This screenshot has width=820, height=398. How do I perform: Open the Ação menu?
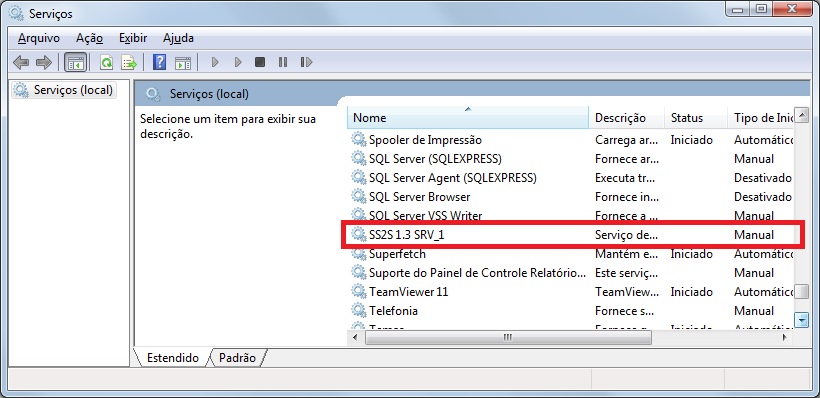click(x=89, y=38)
